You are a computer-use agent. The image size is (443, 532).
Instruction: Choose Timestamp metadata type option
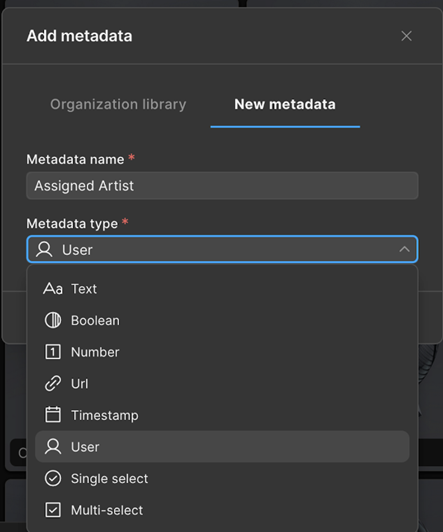pyautogui.click(x=222, y=415)
